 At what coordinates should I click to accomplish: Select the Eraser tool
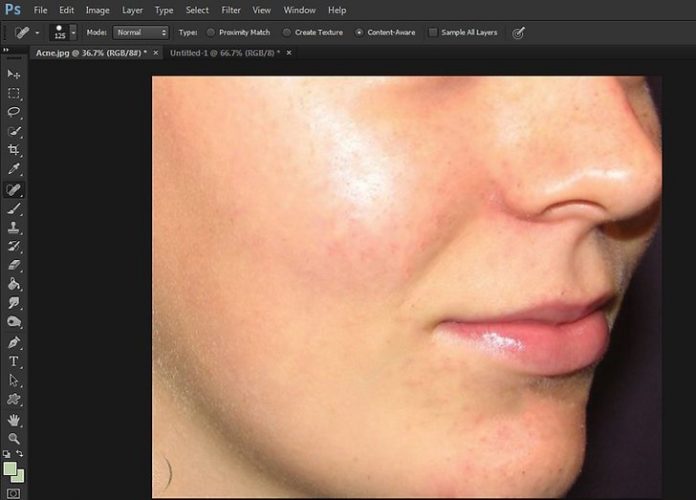pyautogui.click(x=14, y=265)
